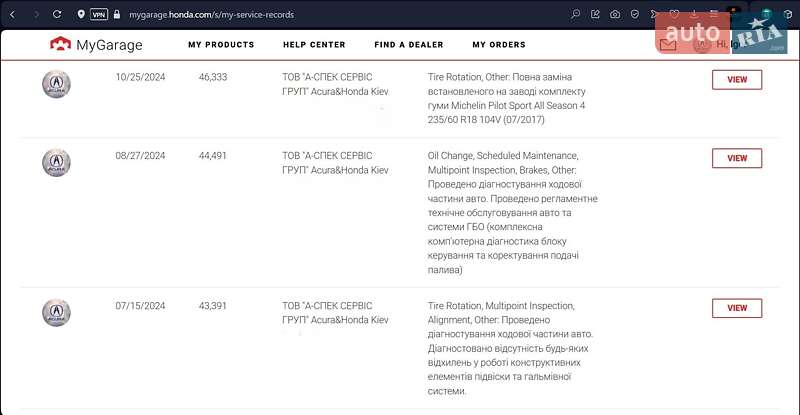Click Acura logo beside the 07/15/2024 record
800x415 pixels.
pyautogui.click(x=56, y=312)
